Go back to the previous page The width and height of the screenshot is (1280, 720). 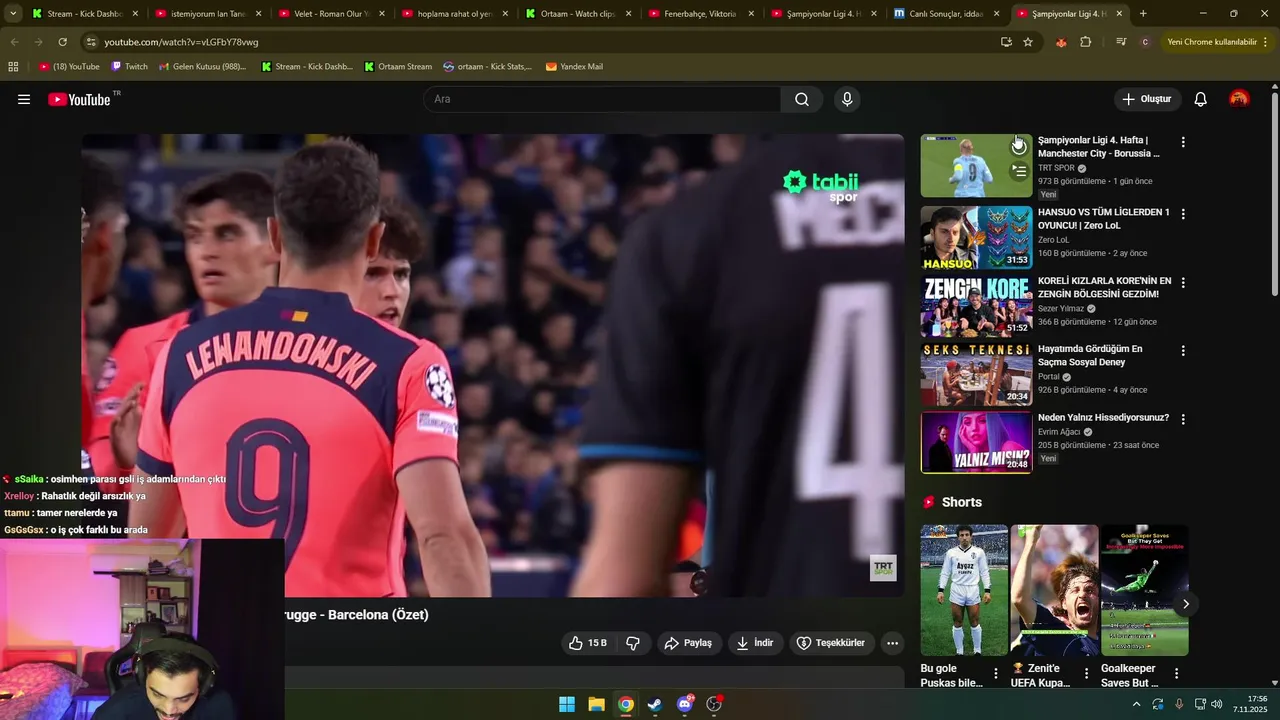[x=14, y=42]
